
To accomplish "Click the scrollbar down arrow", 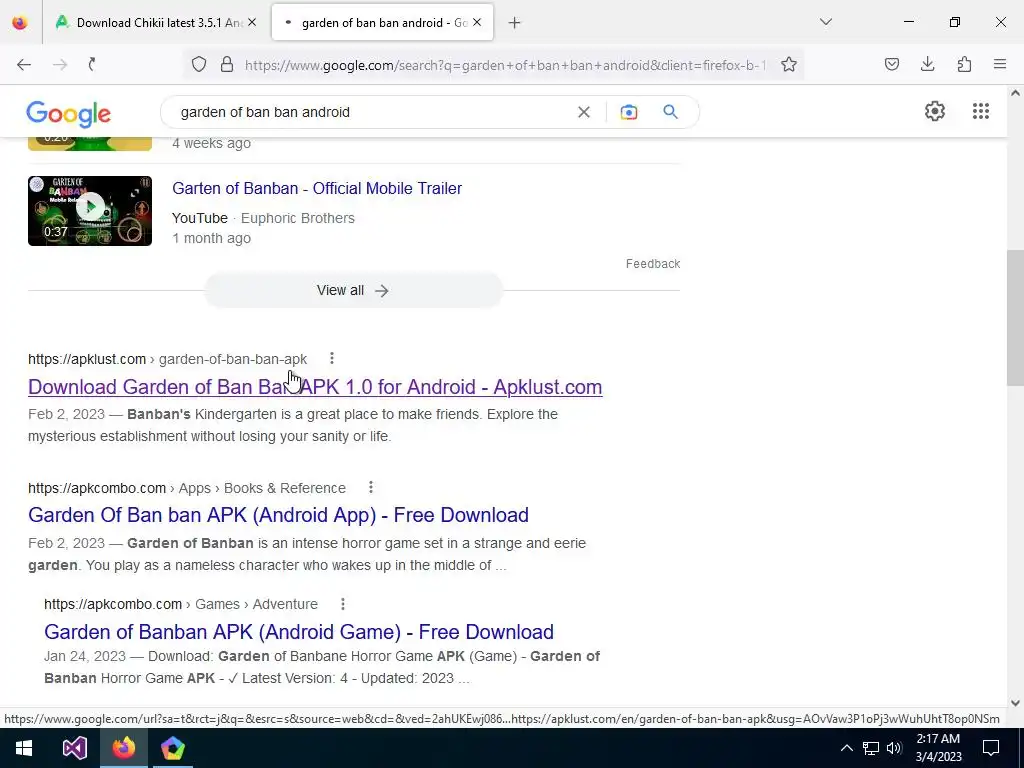I will tap(1015, 703).
